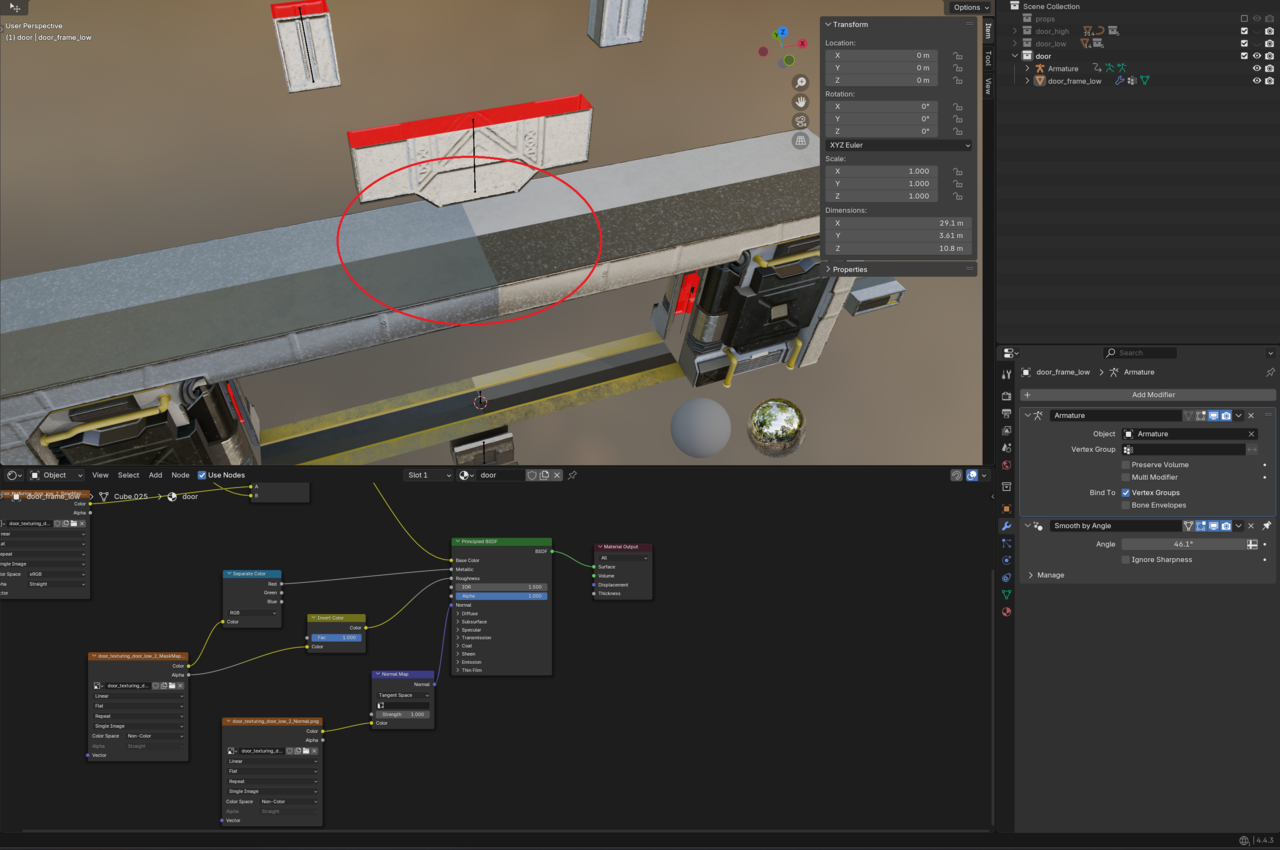Toggle camera view in the viewport
The height and width of the screenshot is (850, 1280).
[801, 121]
